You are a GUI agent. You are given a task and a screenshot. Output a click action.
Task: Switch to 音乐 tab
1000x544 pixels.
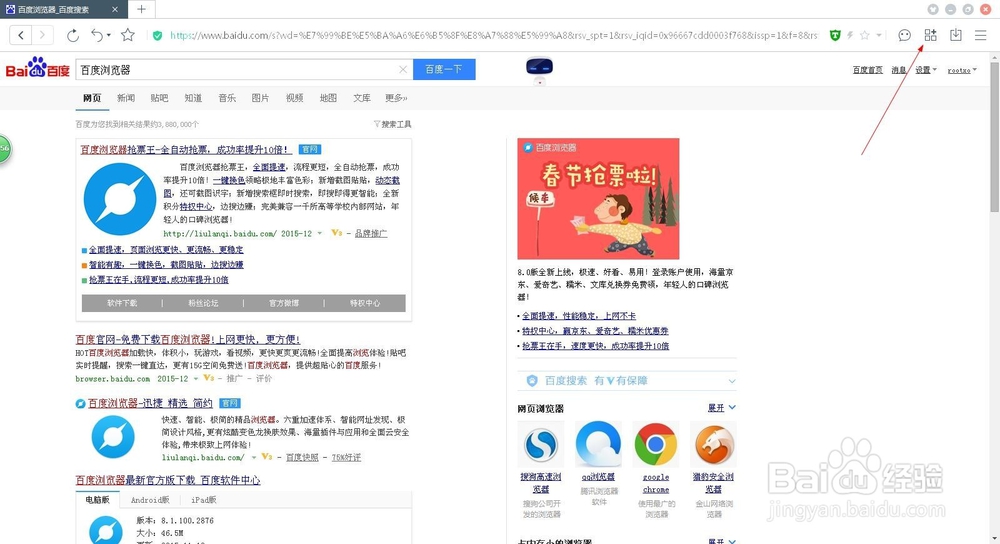(227, 98)
